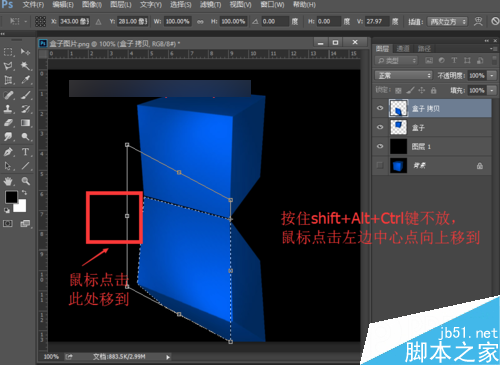Open the 滤镜(T) menu

pos(211,5)
